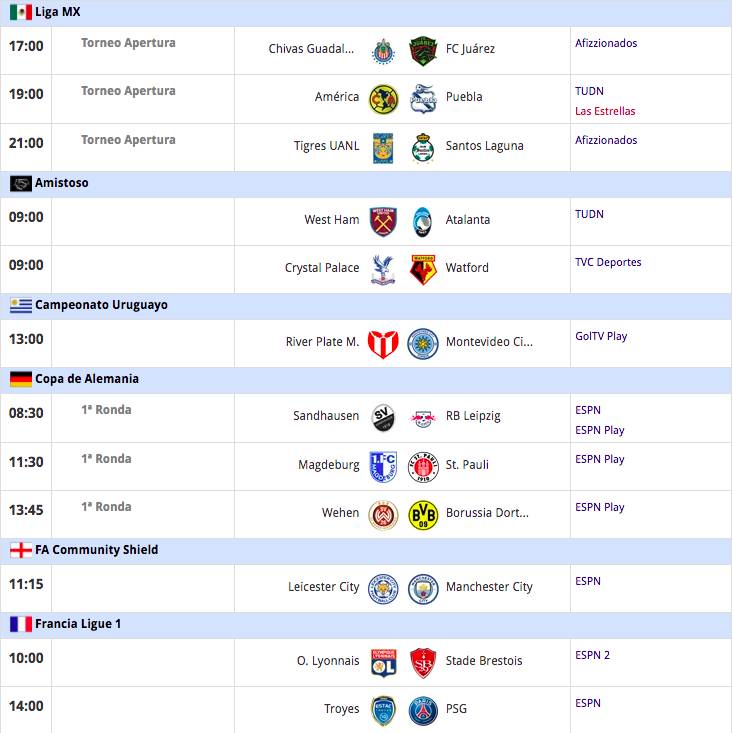Click Santos Laguna team name
733x733 pixels.
click(x=484, y=146)
